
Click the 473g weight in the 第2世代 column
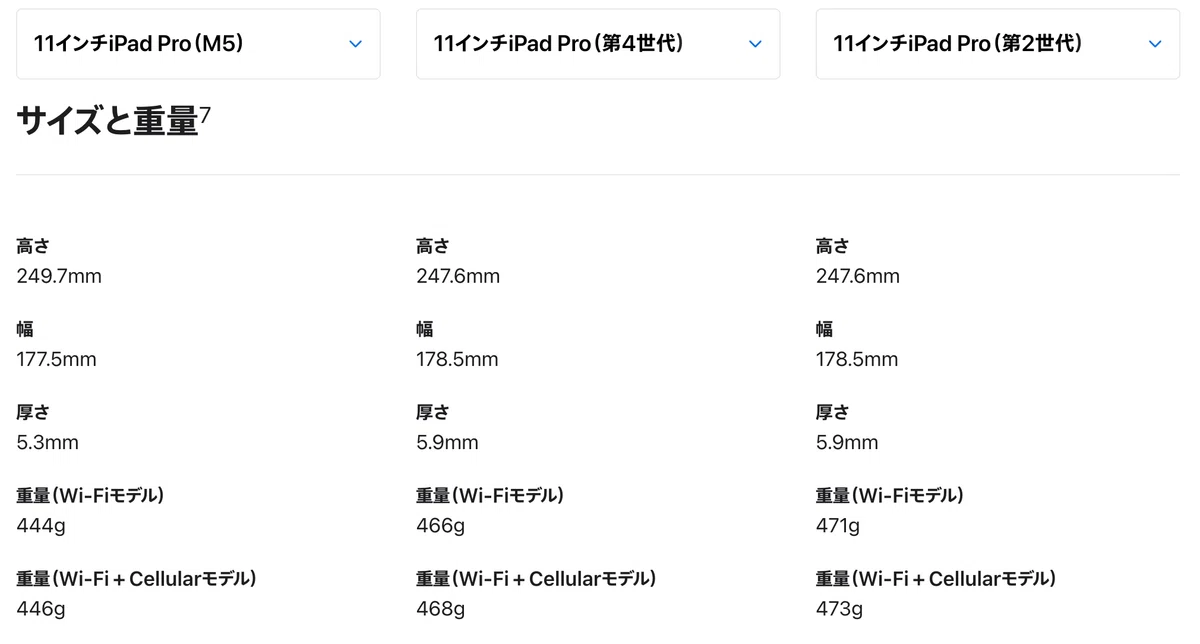[839, 608]
